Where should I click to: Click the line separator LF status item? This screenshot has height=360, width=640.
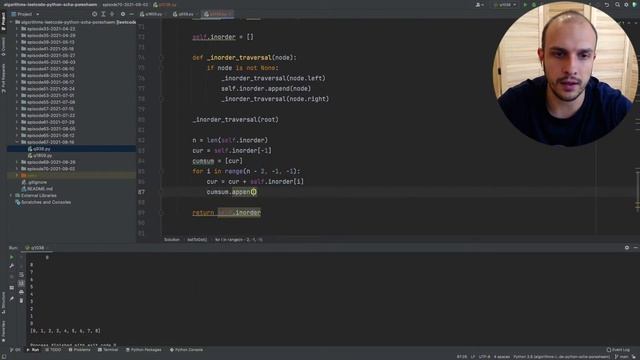473,357
